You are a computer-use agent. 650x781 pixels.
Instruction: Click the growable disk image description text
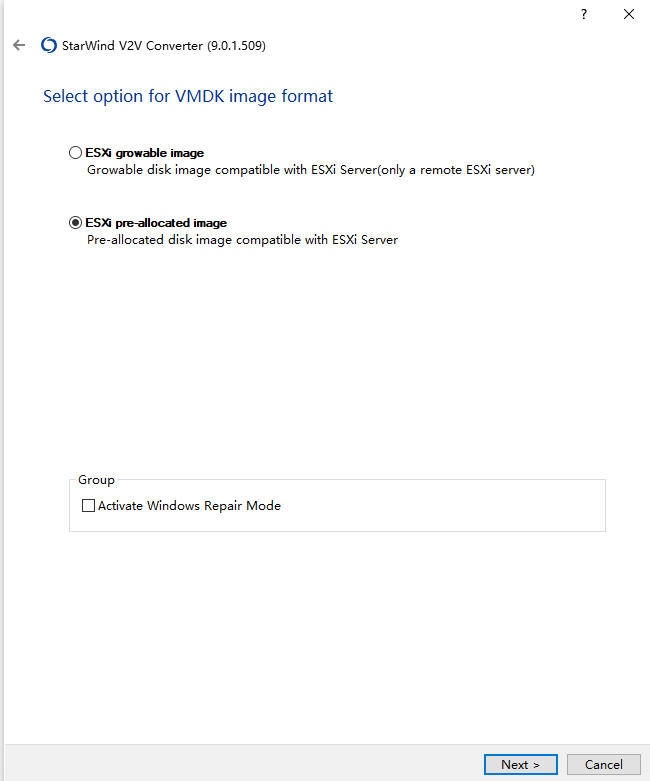[311, 170]
